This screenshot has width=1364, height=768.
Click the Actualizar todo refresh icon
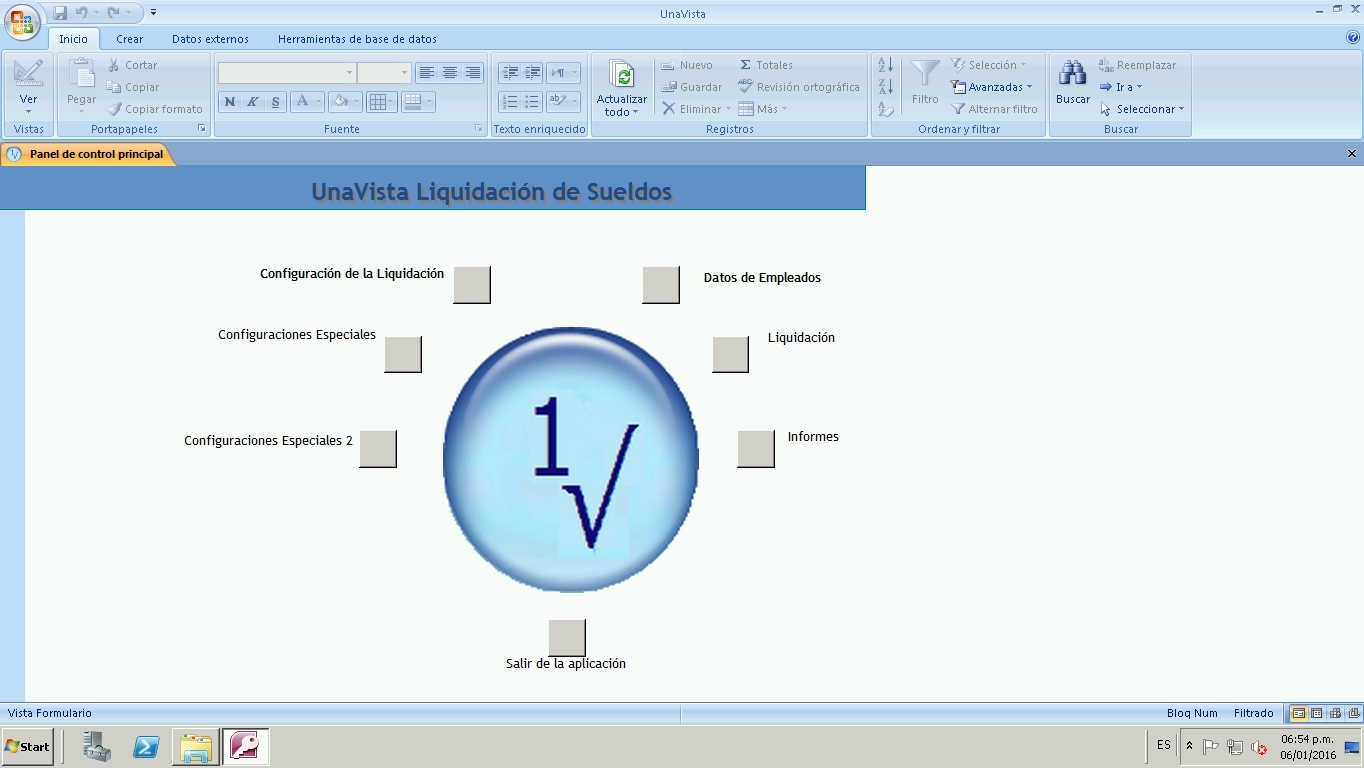(x=622, y=76)
